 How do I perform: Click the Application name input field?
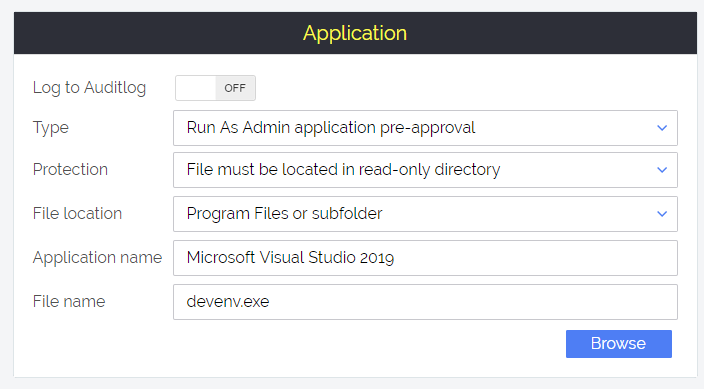(425, 258)
